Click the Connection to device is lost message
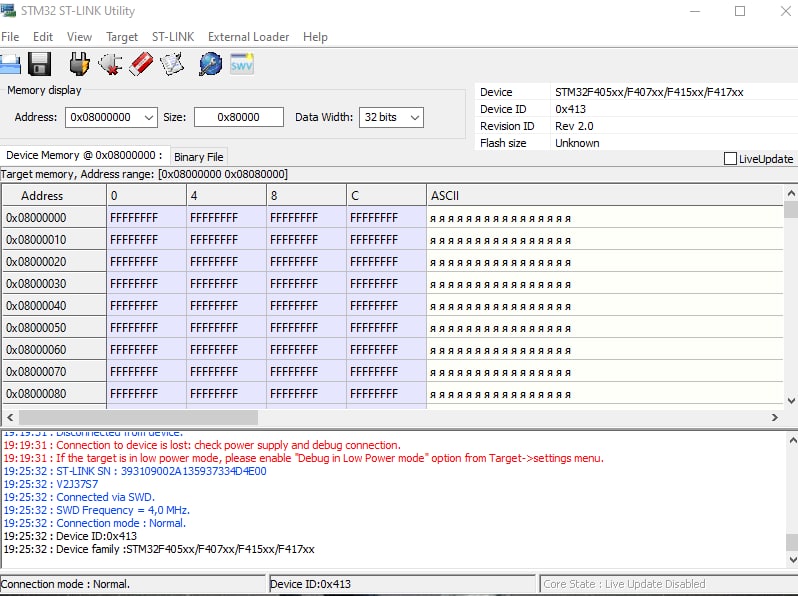 tap(202, 445)
